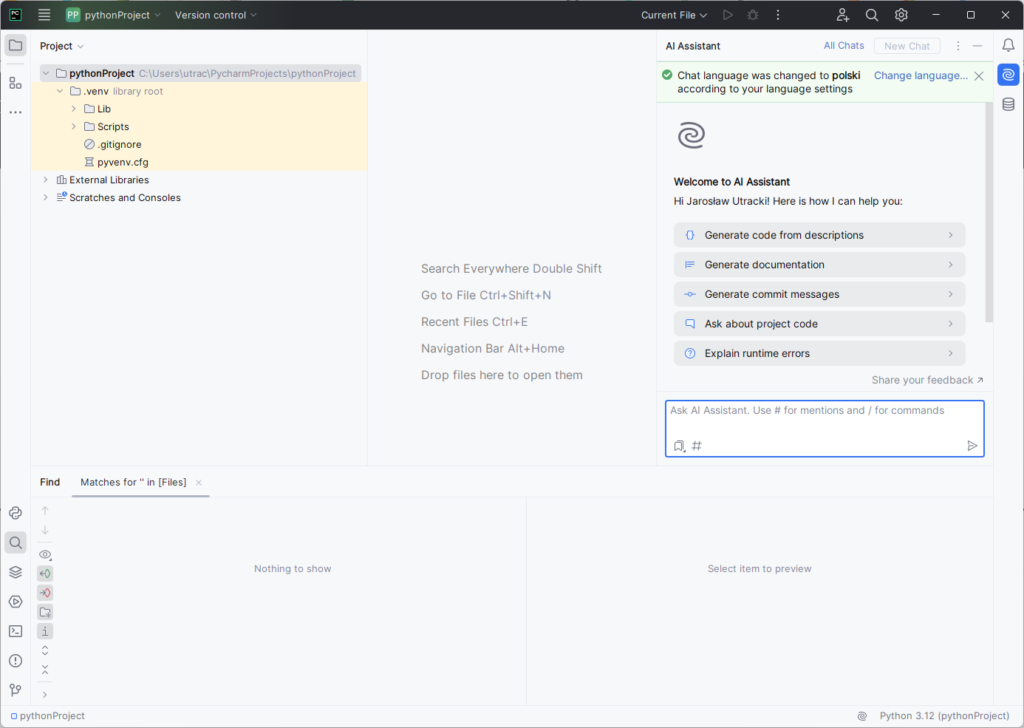Screen dimensions: 1024x728
Task: Open the Structure tool window
Action: (15, 83)
